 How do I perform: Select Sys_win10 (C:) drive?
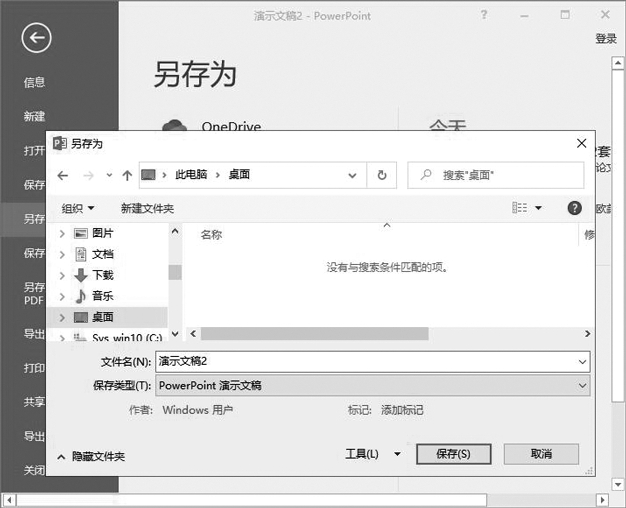pos(127,337)
